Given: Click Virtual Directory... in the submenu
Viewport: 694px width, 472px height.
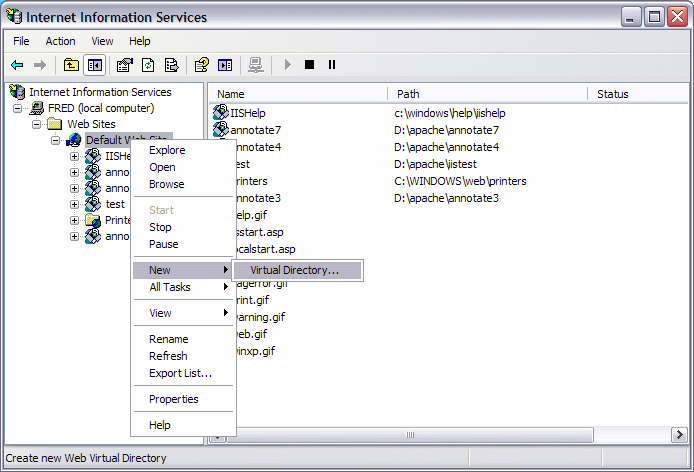Looking at the screenshot, I should 297,270.
